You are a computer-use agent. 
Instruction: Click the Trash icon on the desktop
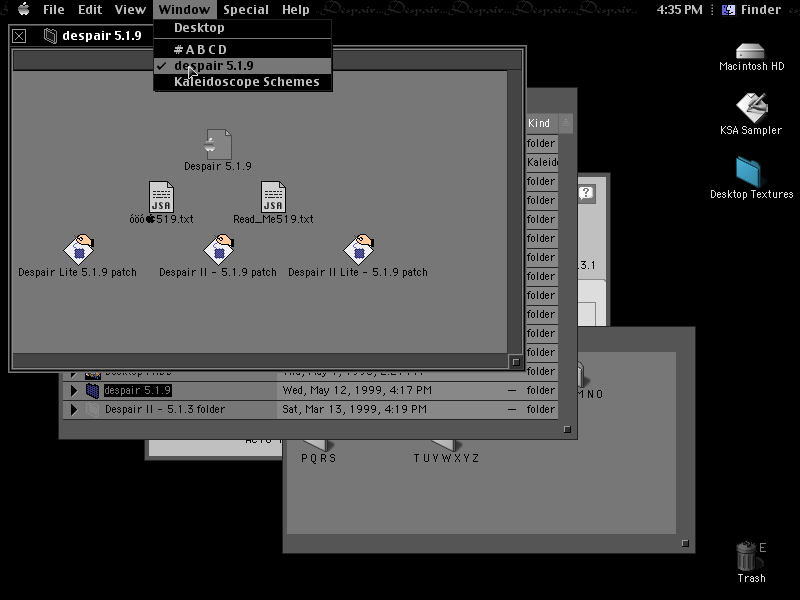click(x=747, y=556)
